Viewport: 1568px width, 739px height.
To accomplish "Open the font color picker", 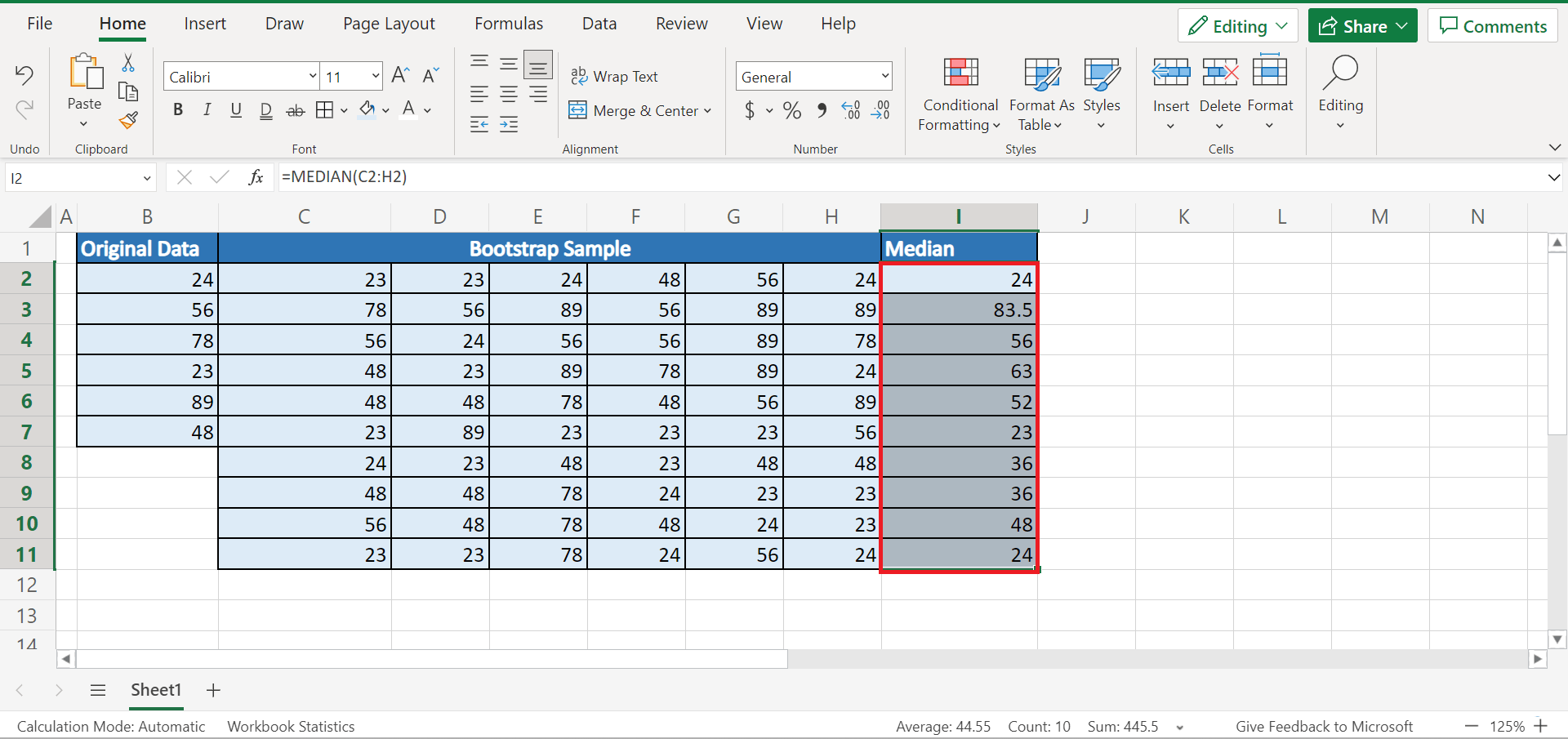I will pyautogui.click(x=408, y=110).
